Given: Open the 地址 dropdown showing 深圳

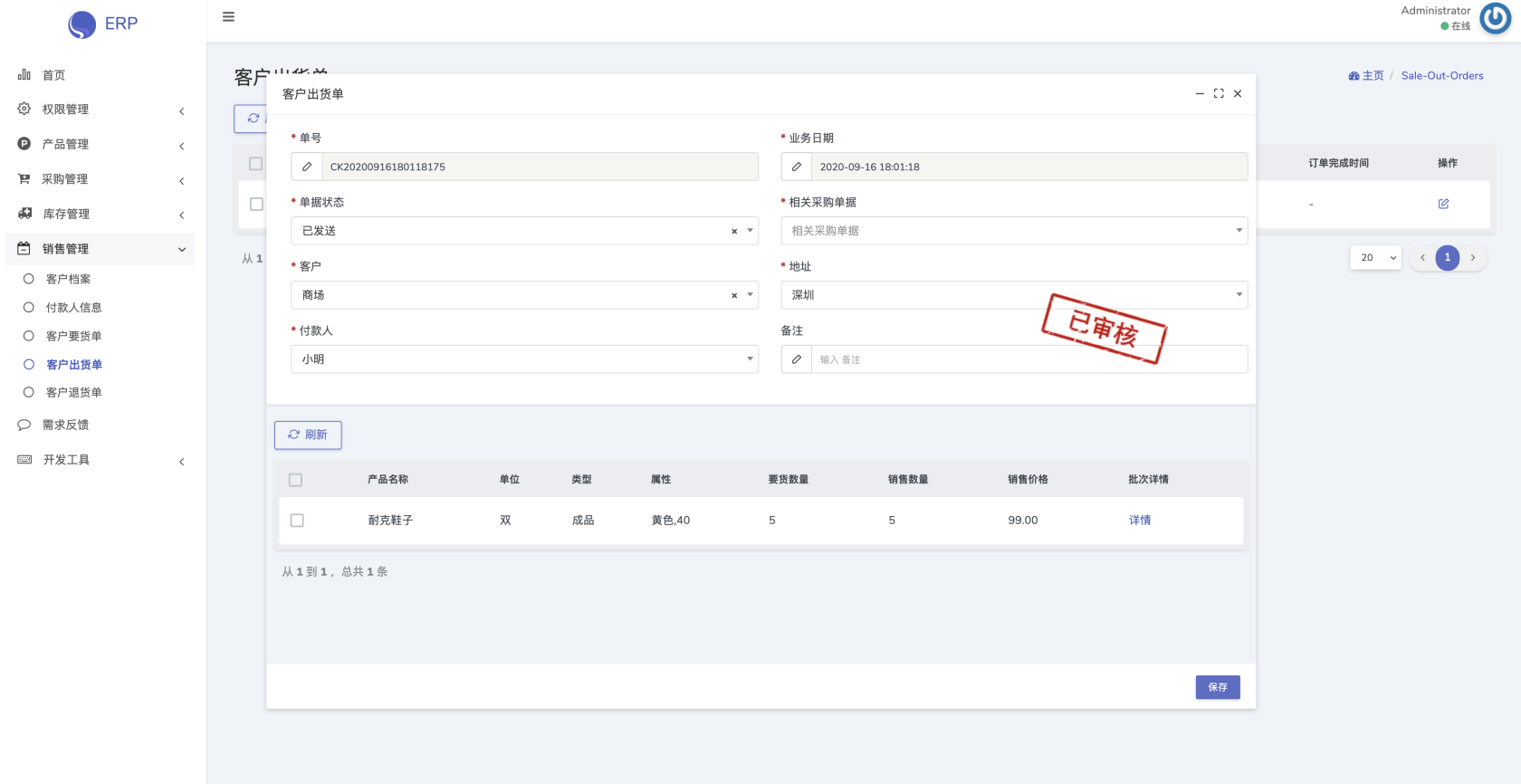Looking at the screenshot, I should (x=1014, y=295).
